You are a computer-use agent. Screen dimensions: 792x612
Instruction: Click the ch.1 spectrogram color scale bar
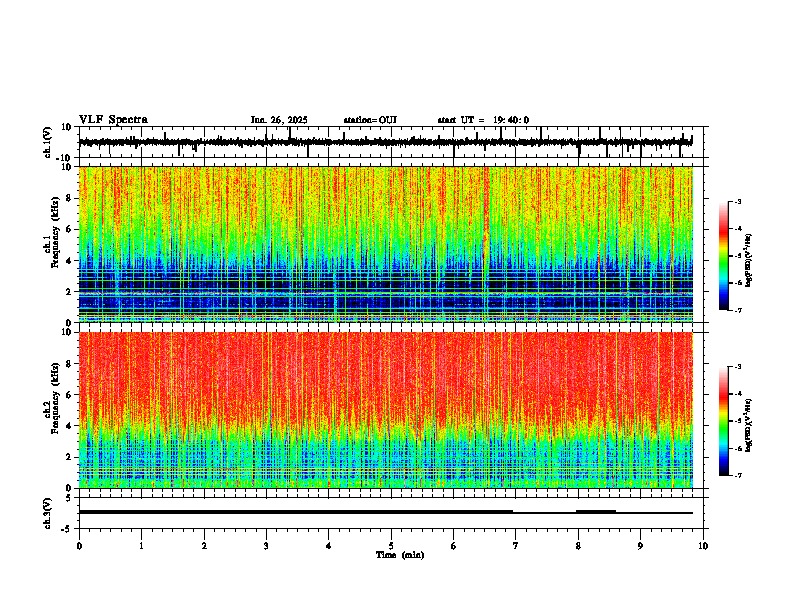pyautogui.click(x=724, y=256)
